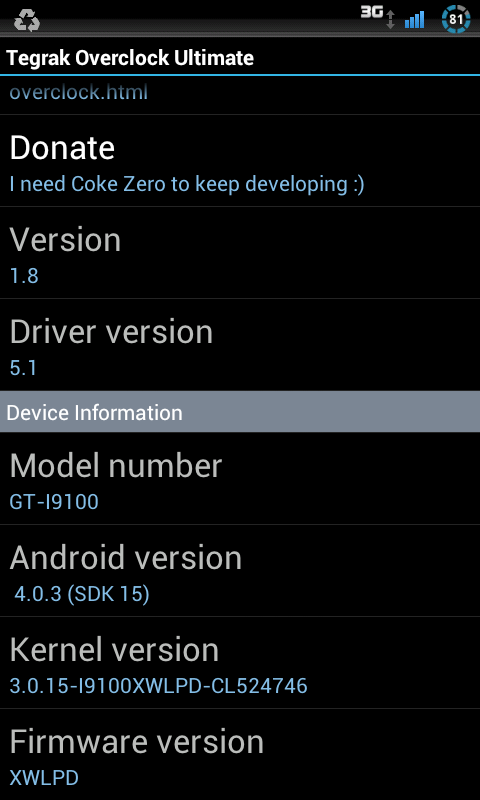Tap the Device Information section header
This screenshot has height=800, width=480.
click(240, 412)
